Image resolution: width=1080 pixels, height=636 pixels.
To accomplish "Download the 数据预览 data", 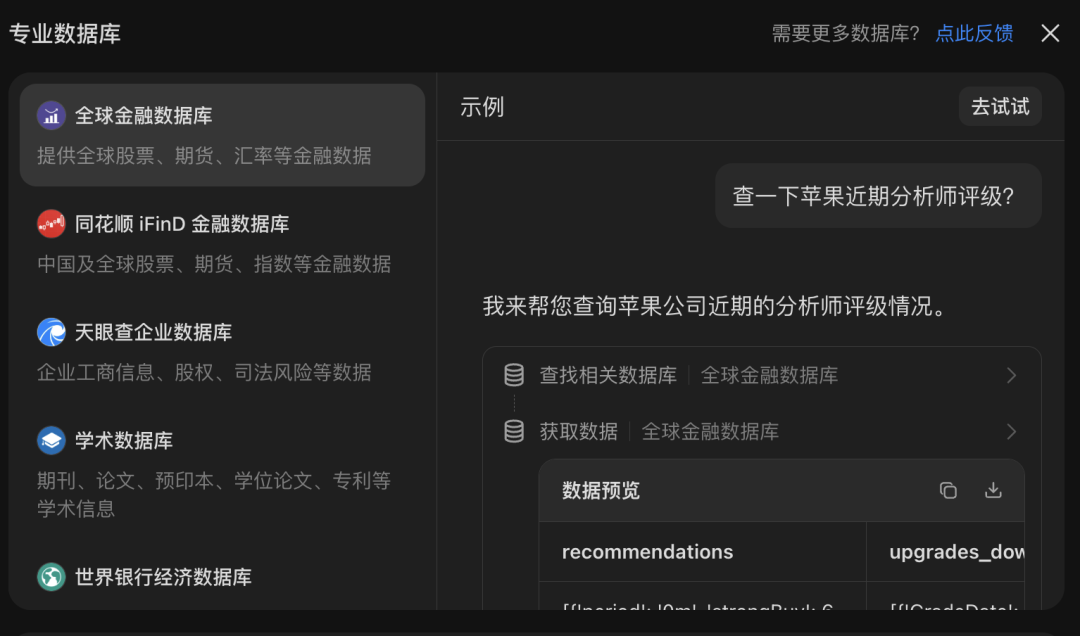I will pyautogui.click(x=993, y=490).
